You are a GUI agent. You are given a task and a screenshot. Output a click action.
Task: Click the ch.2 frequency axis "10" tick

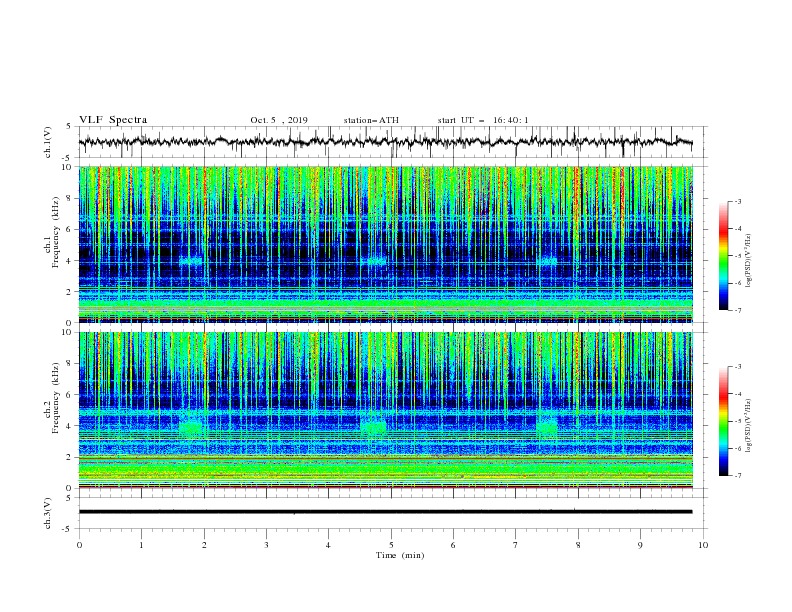pyautogui.click(x=67, y=332)
